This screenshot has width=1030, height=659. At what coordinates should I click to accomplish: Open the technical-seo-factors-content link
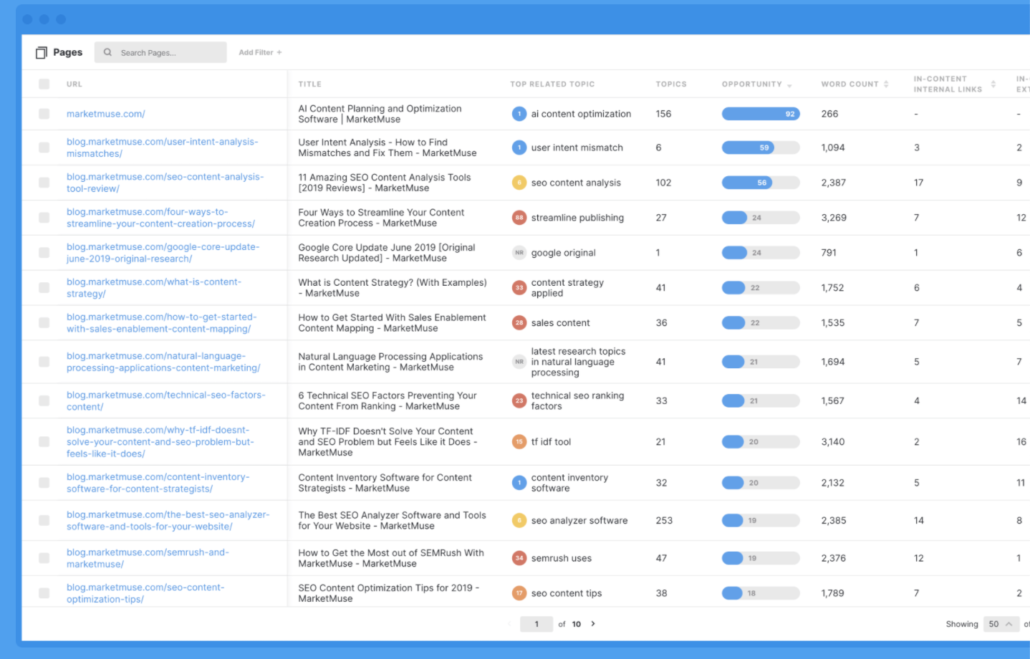click(x=166, y=401)
